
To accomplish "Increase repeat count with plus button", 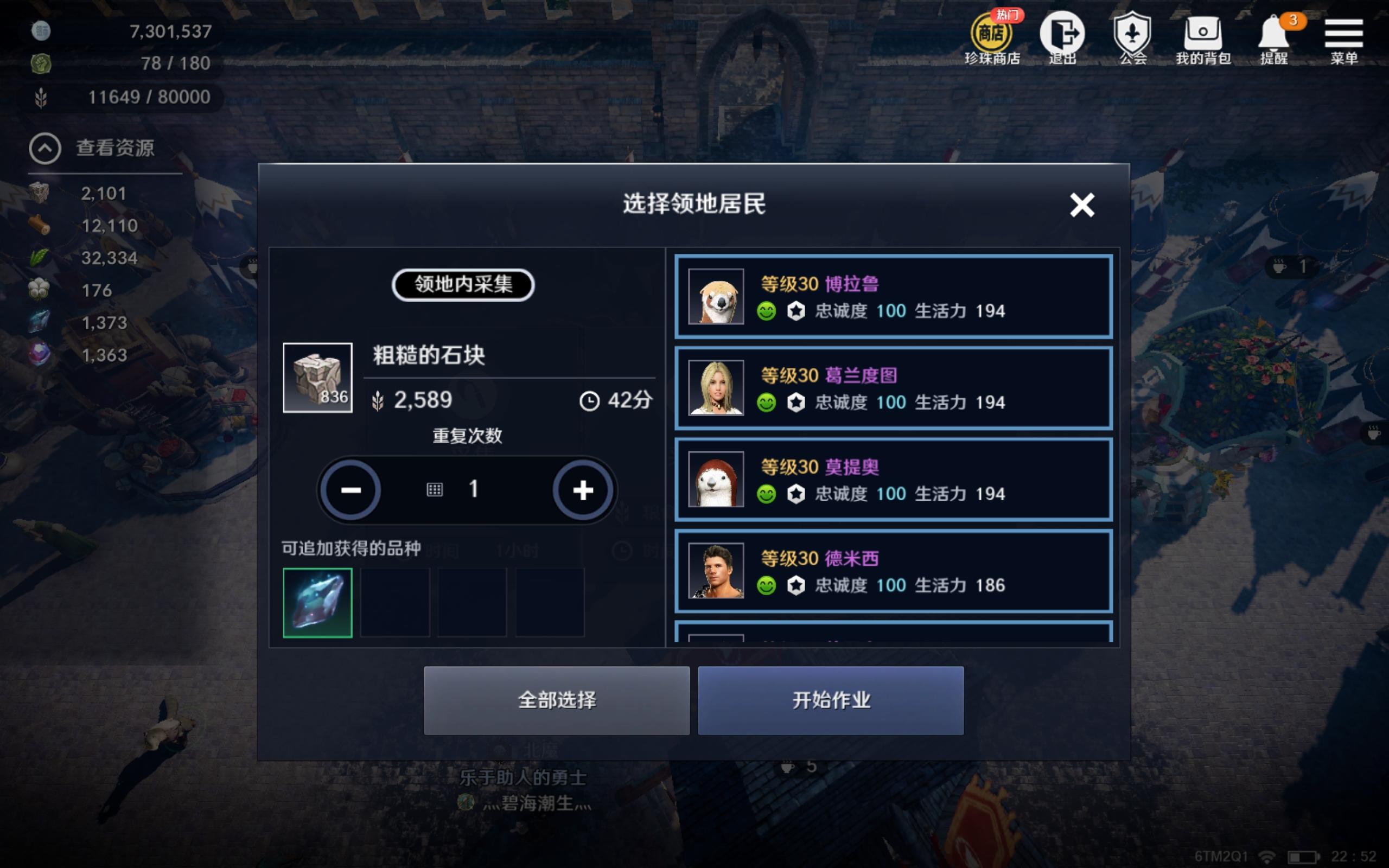I will [x=583, y=490].
